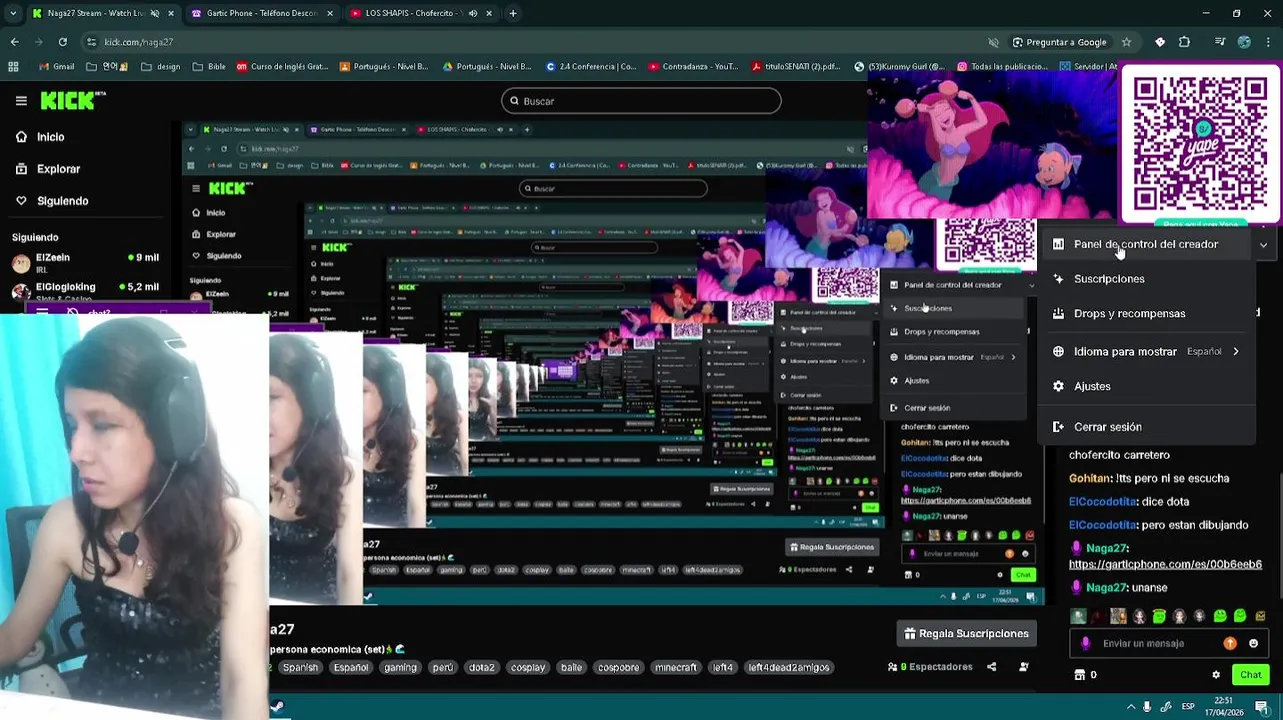The height and width of the screenshot is (720, 1283).
Task: Open the Gmail bookmark
Action: [56, 67]
